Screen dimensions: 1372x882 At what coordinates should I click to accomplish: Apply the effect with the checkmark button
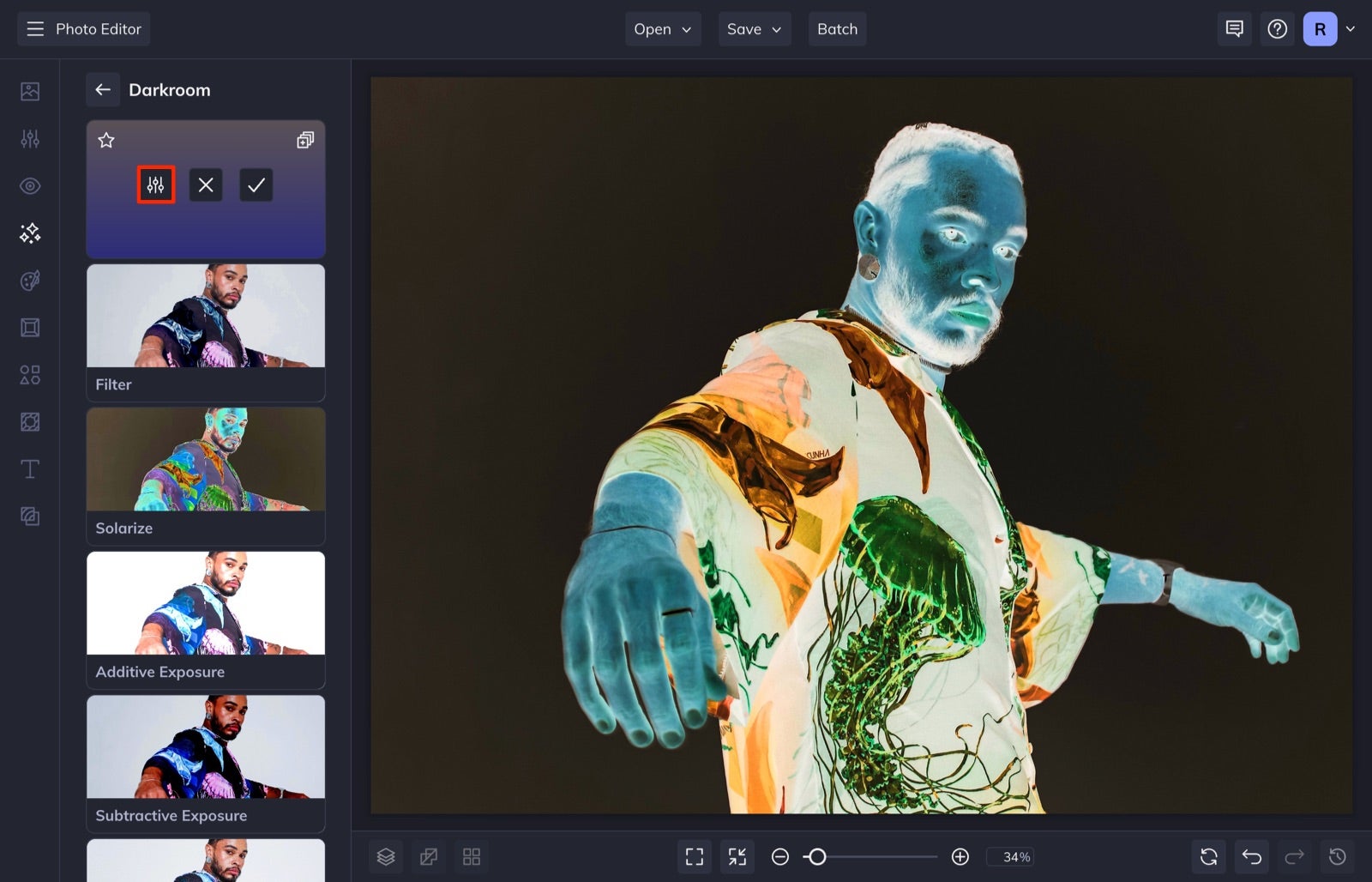pos(256,184)
